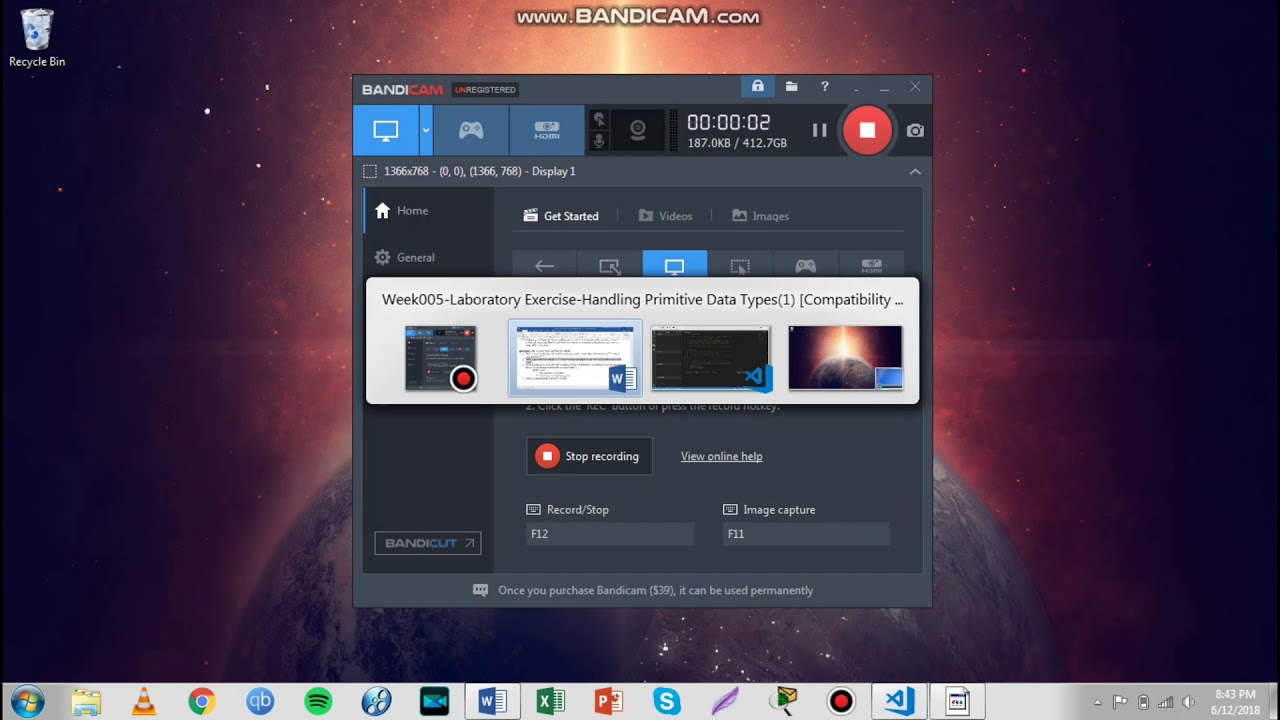Open Spotify from the taskbar
The height and width of the screenshot is (720, 1280).
coord(318,701)
